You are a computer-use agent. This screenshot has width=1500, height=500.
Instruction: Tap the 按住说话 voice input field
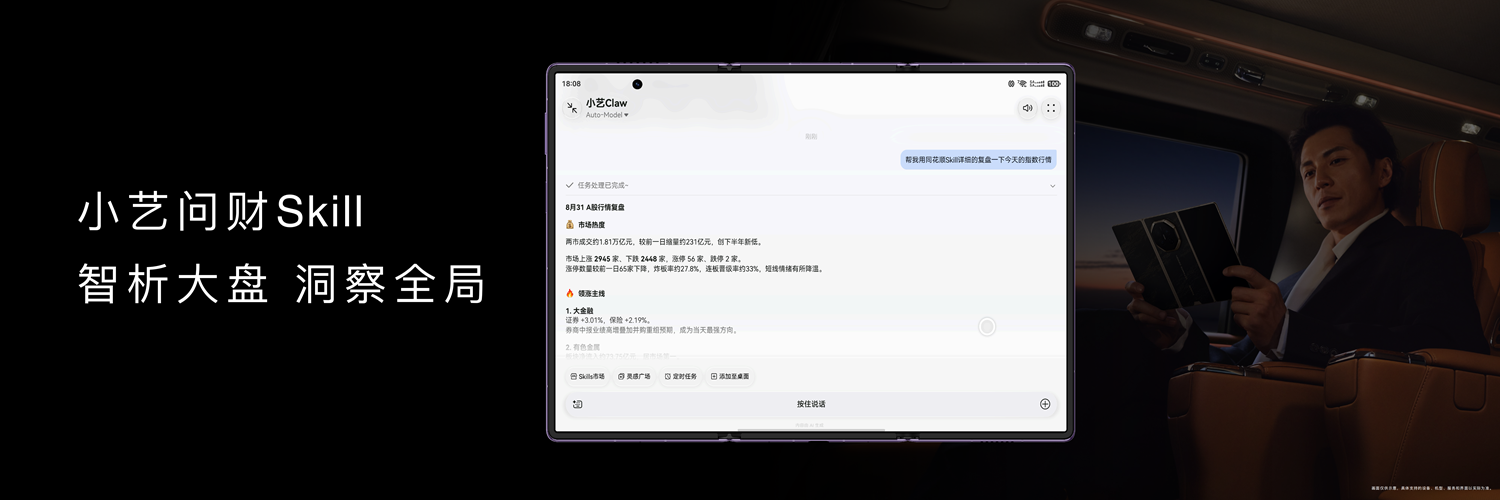pyautogui.click(x=811, y=404)
